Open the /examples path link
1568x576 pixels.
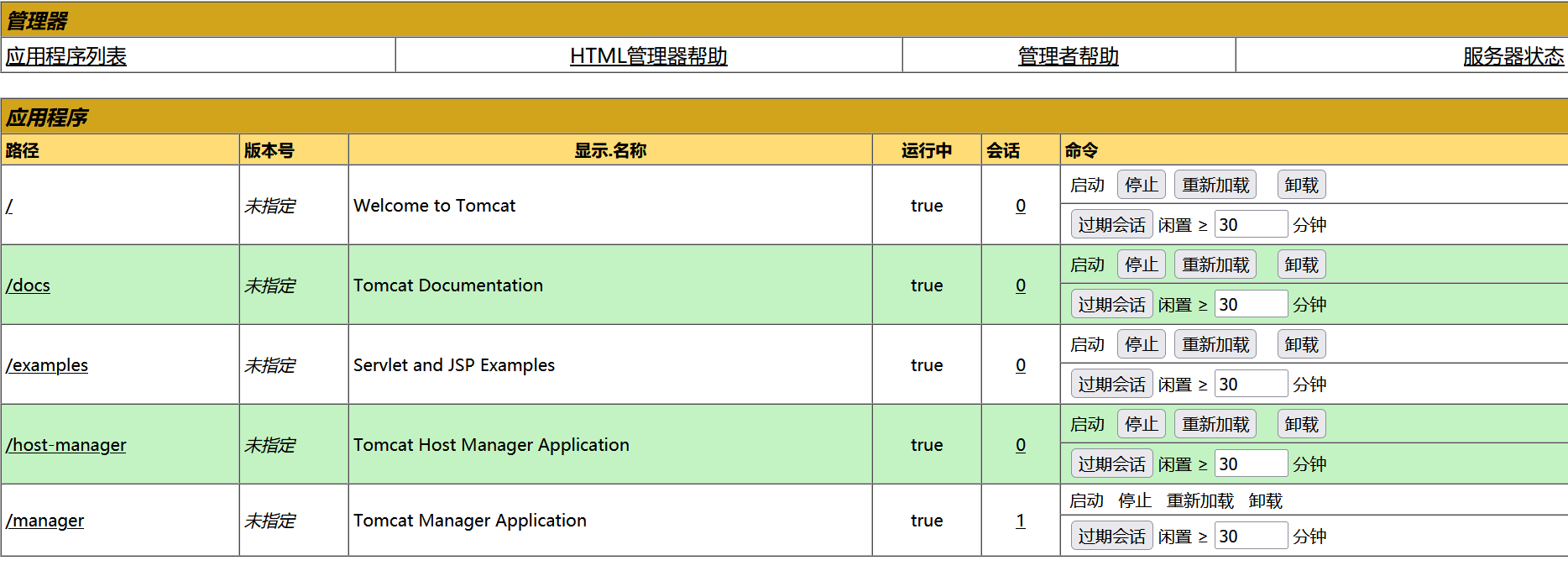[47, 365]
